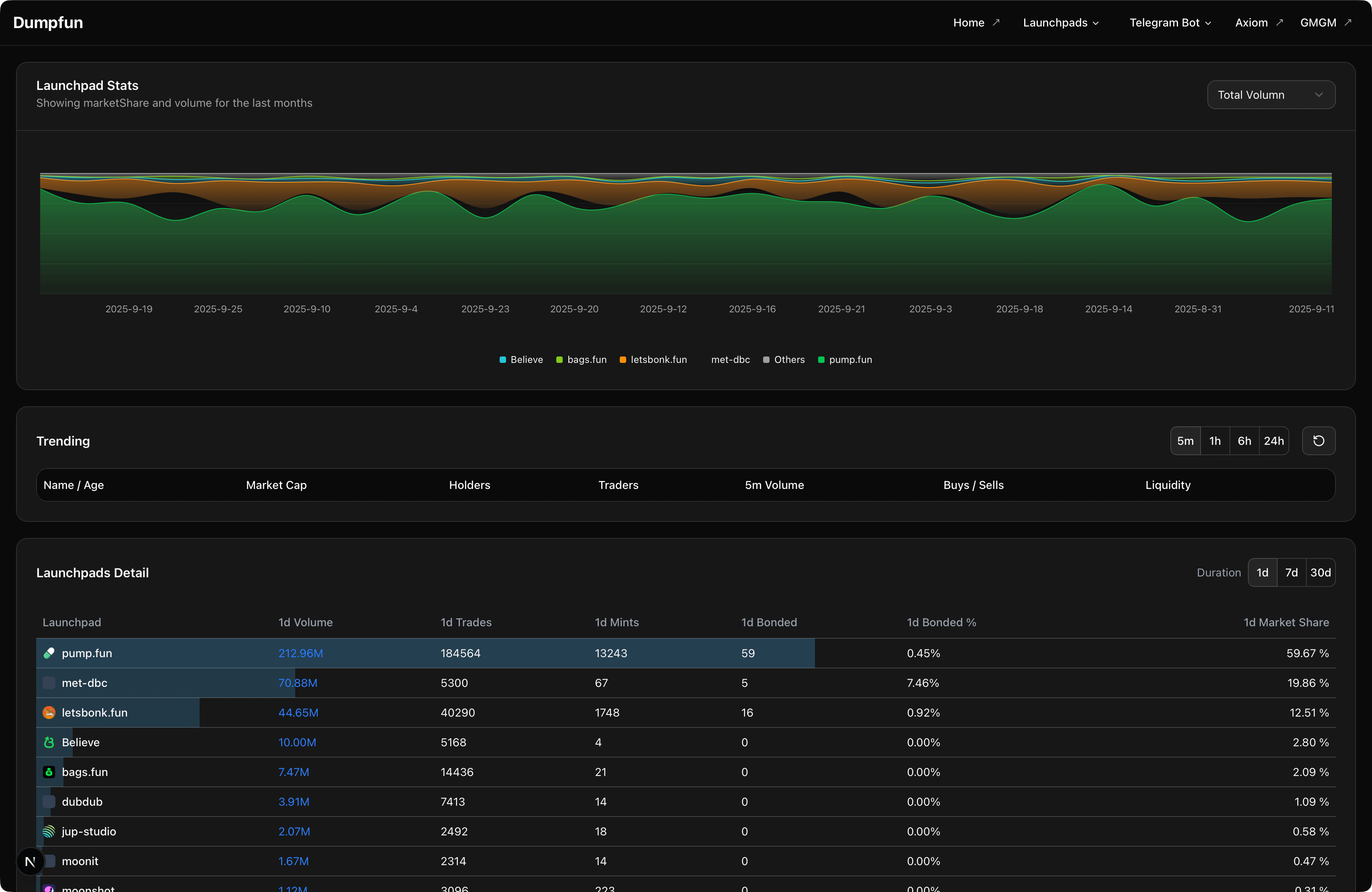Viewport: 1372px width, 892px height.
Task: Open the moonit launchpad row
Action: coord(686,861)
